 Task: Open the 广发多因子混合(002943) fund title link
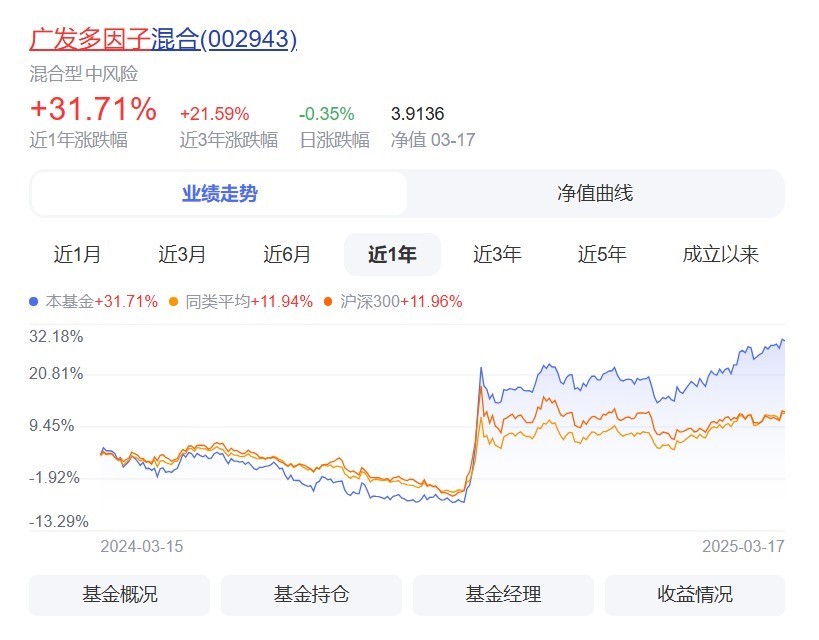(x=163, y=39)
